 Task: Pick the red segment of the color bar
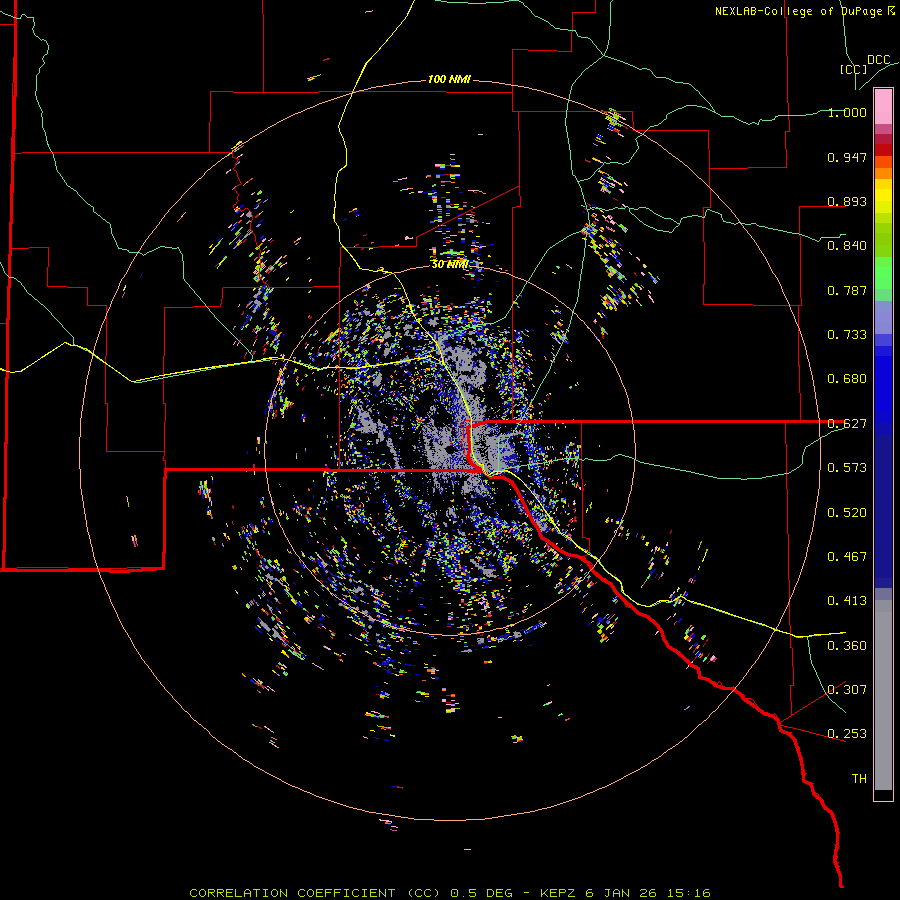coord(883,150)
